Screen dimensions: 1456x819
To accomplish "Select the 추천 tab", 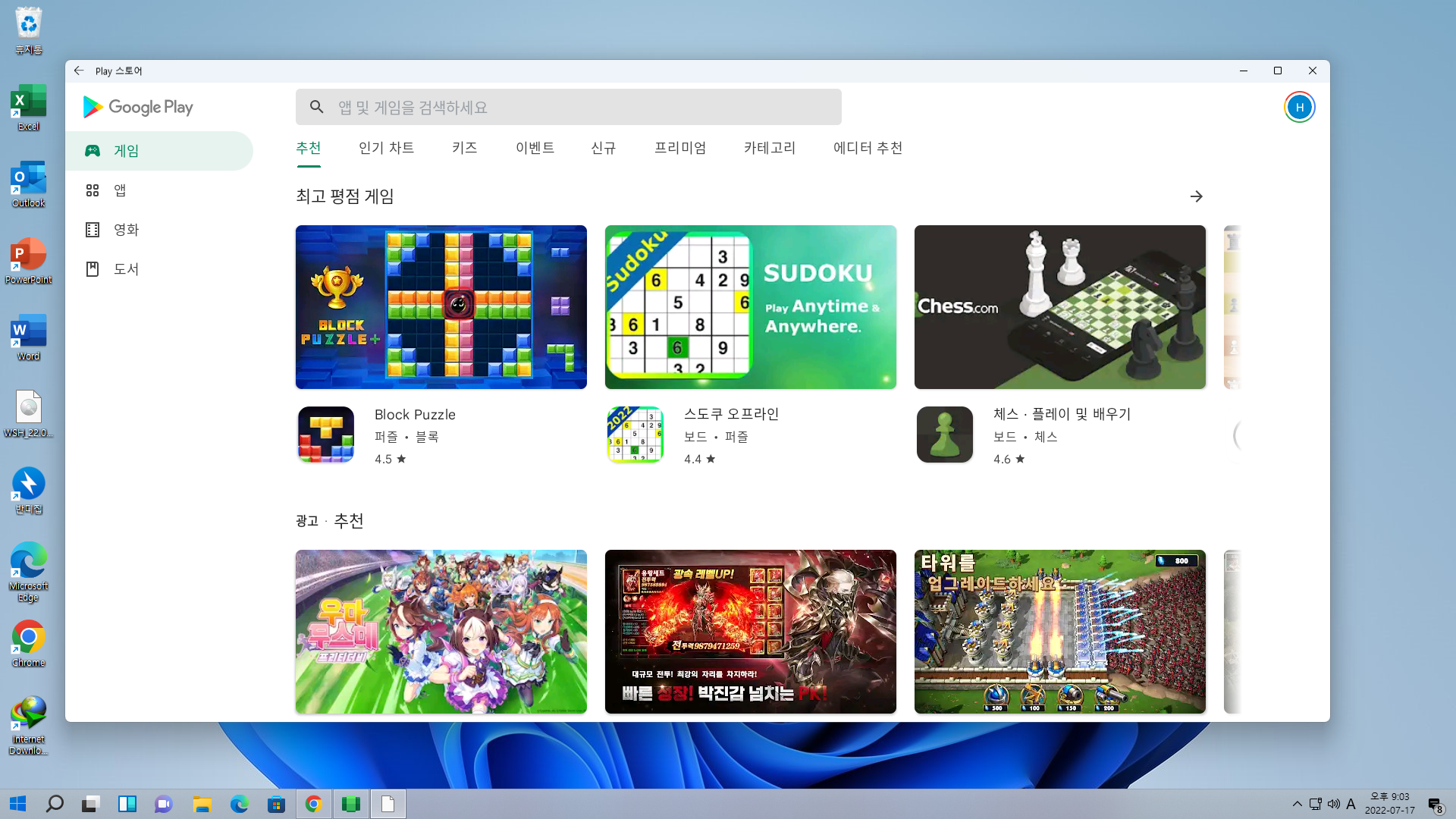I will pyautogui.click(x=309, y=148).
